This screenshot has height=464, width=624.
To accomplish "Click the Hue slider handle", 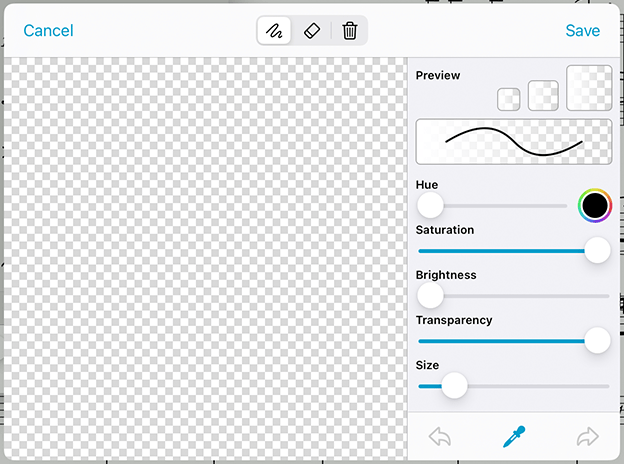I will point(430,206).
